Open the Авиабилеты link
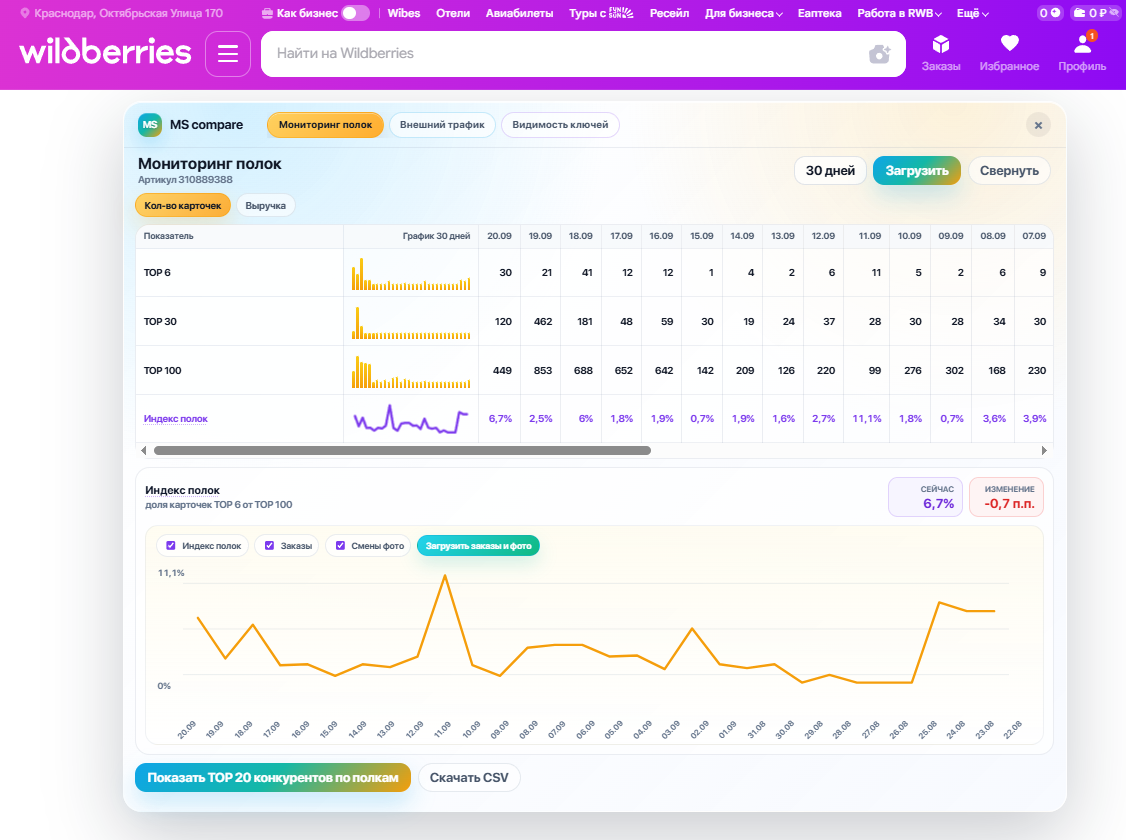1126x840 pixels. [519, 13]
